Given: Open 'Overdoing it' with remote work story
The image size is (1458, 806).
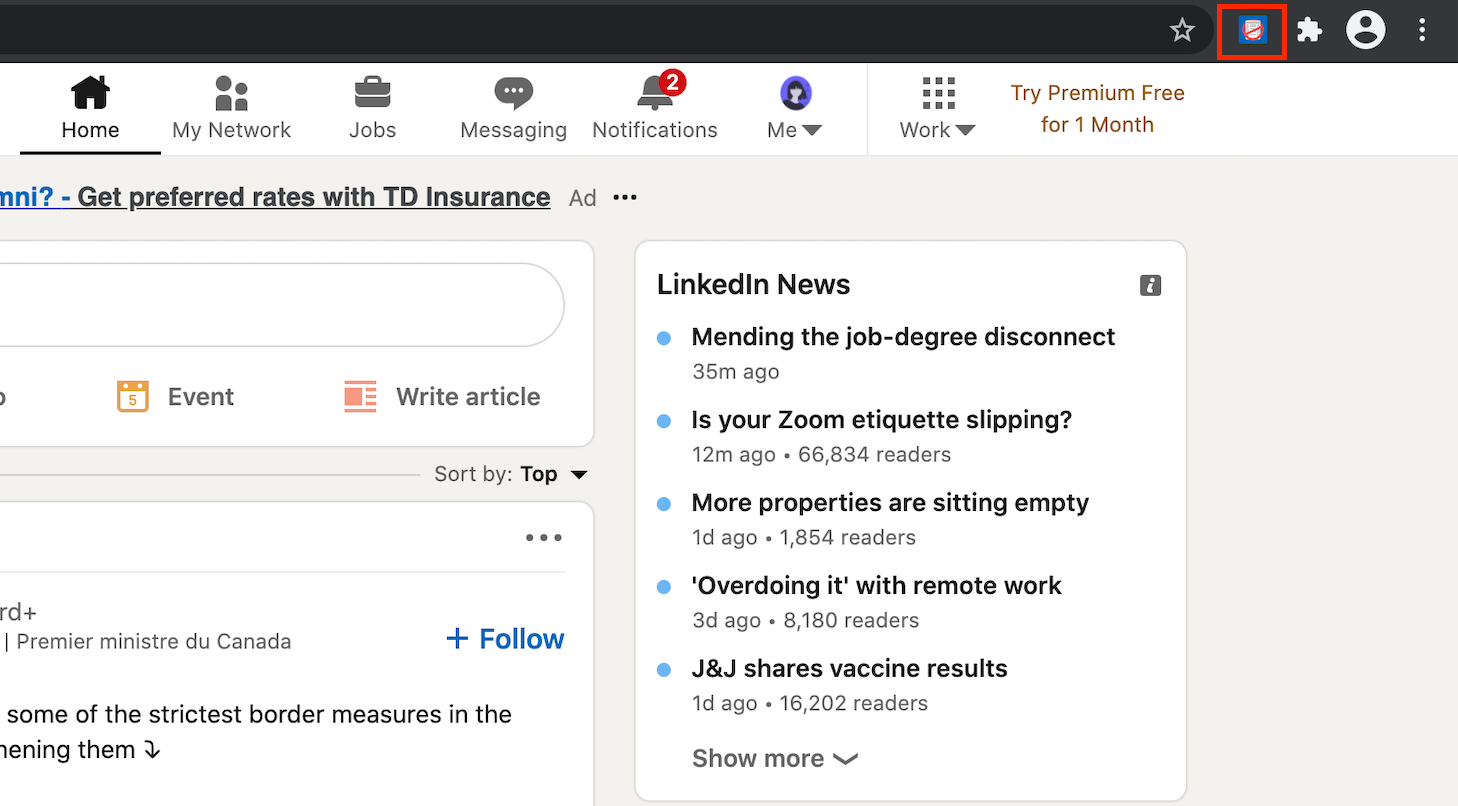Looking at the screenshot, I should pos(876,586).
